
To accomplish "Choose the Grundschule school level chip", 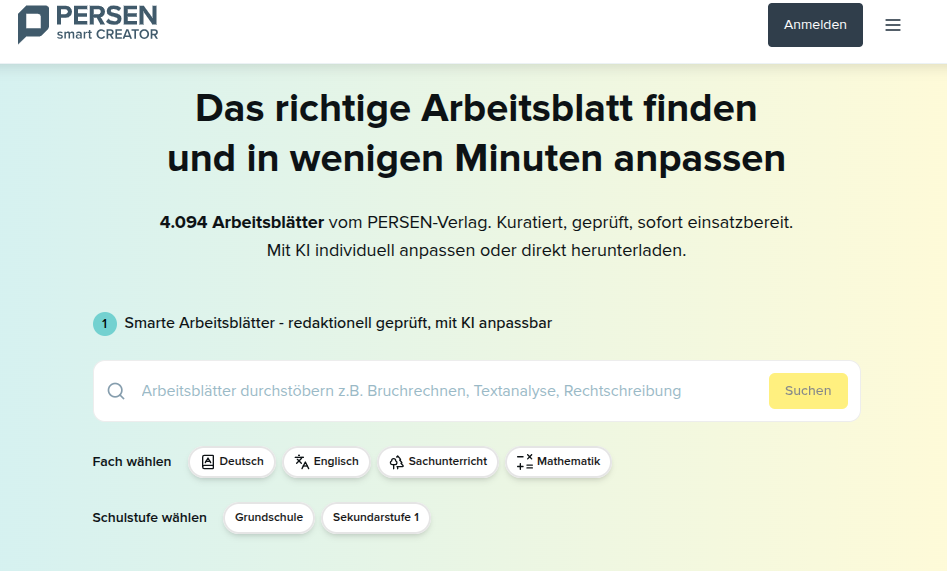I will 269,518.
